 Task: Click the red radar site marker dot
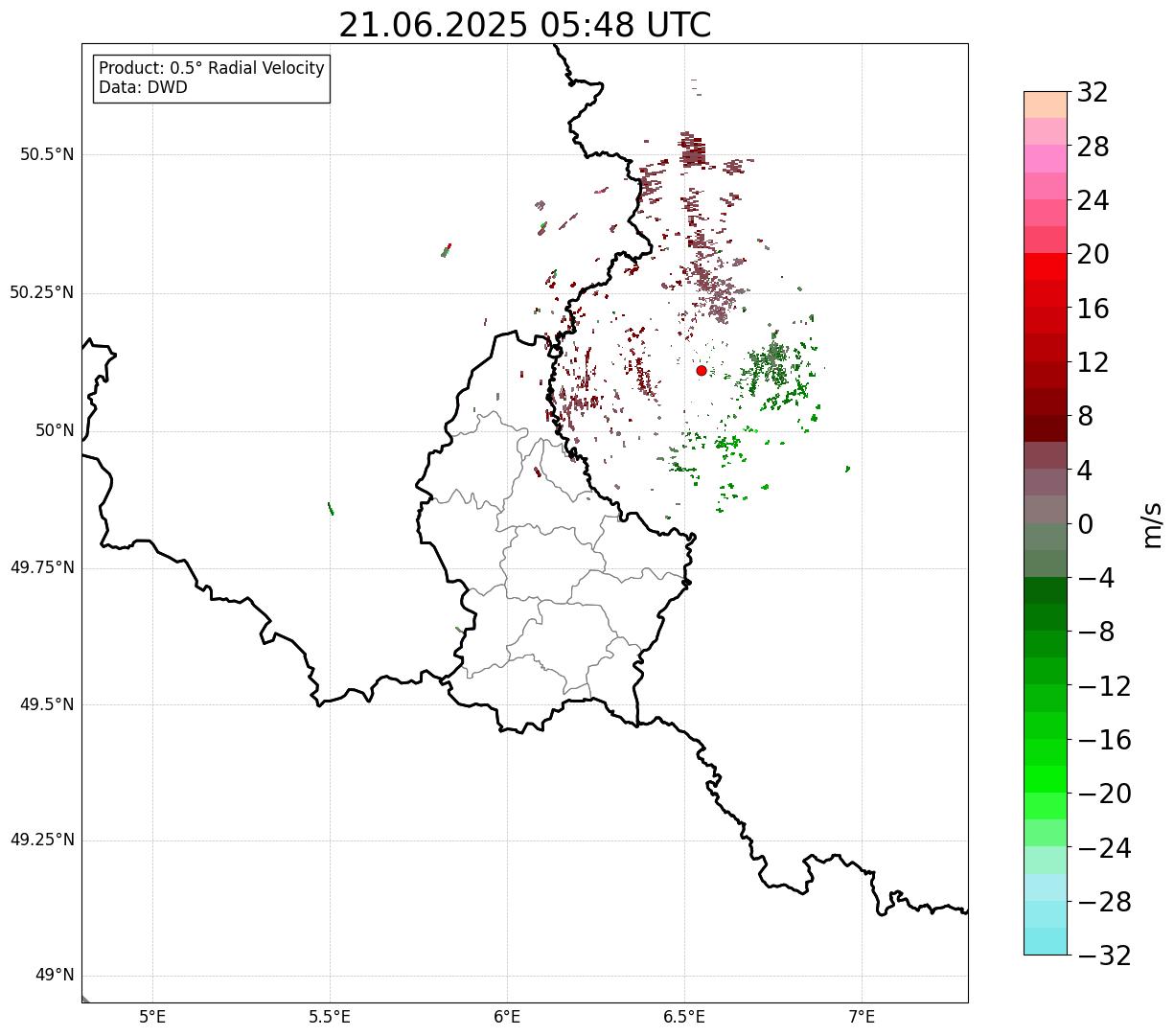(x=702, y=370)
